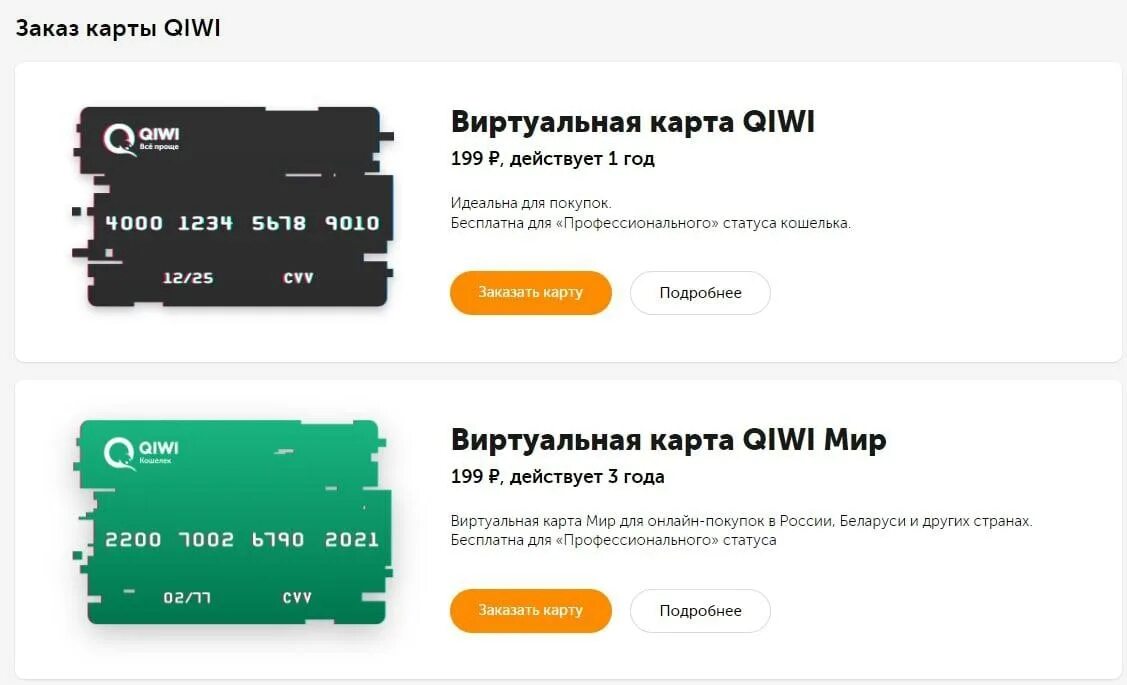The height and width of the screenshot is (685, 1127).
Task: Order the virtual QIWI card
Action: coord(530,293)
